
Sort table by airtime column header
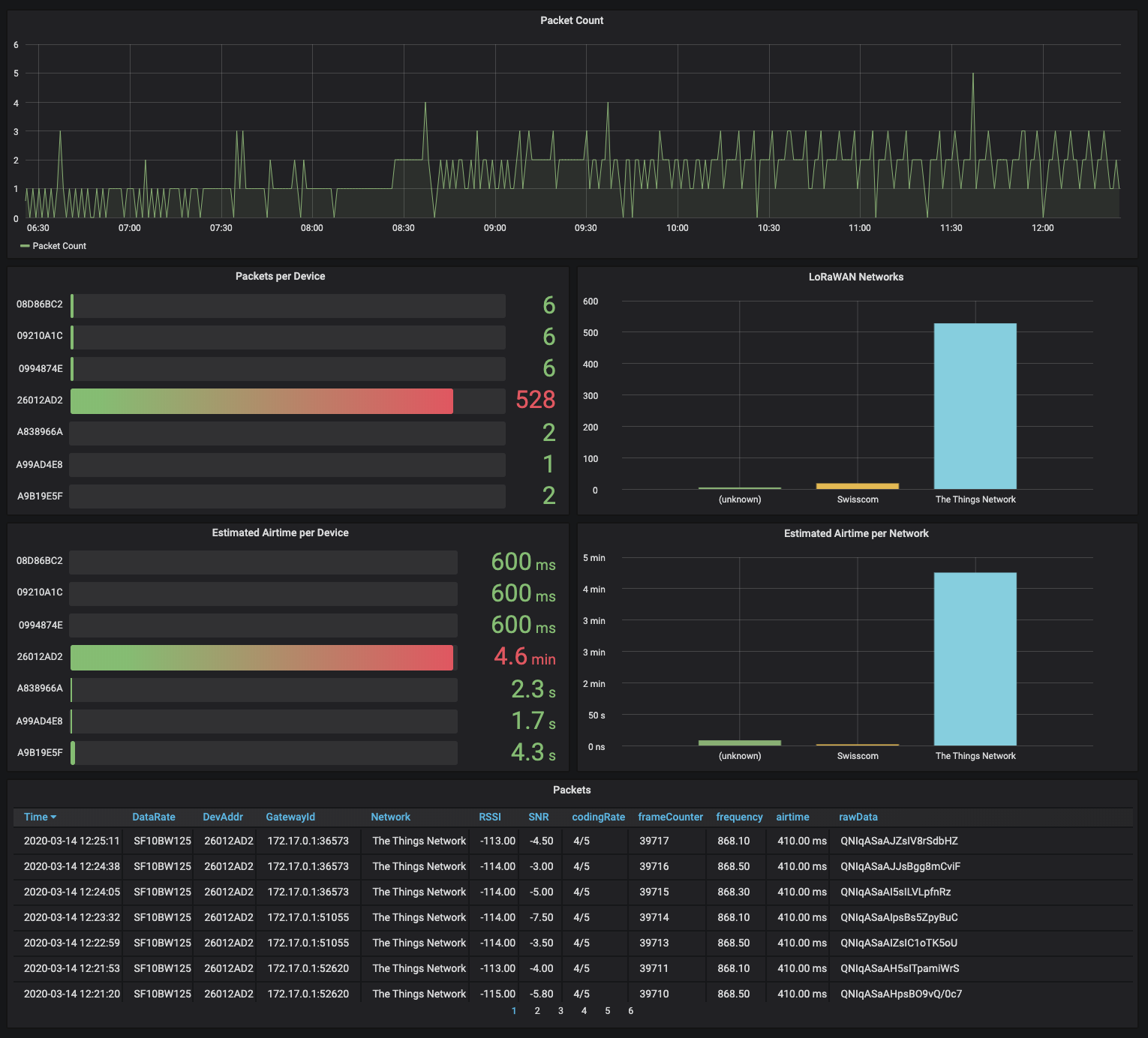792,817
